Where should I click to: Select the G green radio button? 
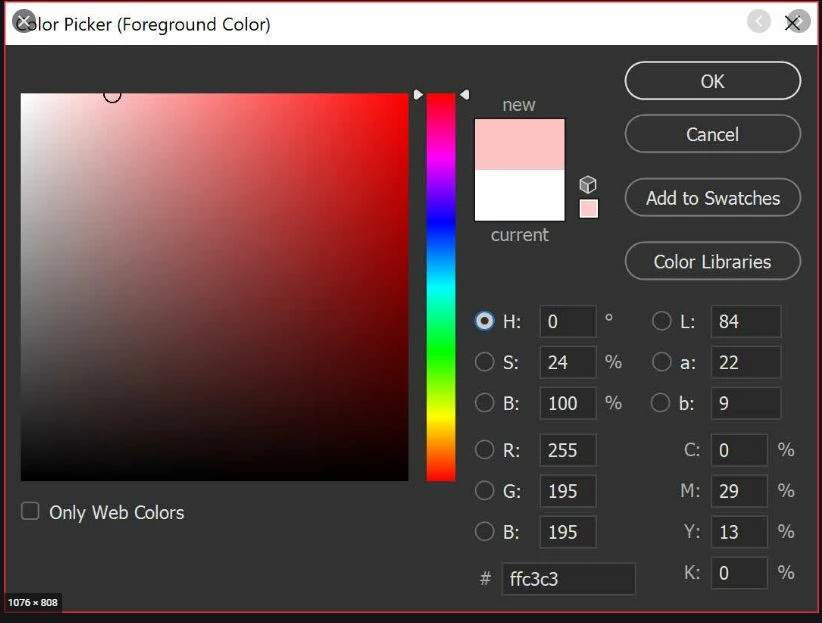pos(484,490)
